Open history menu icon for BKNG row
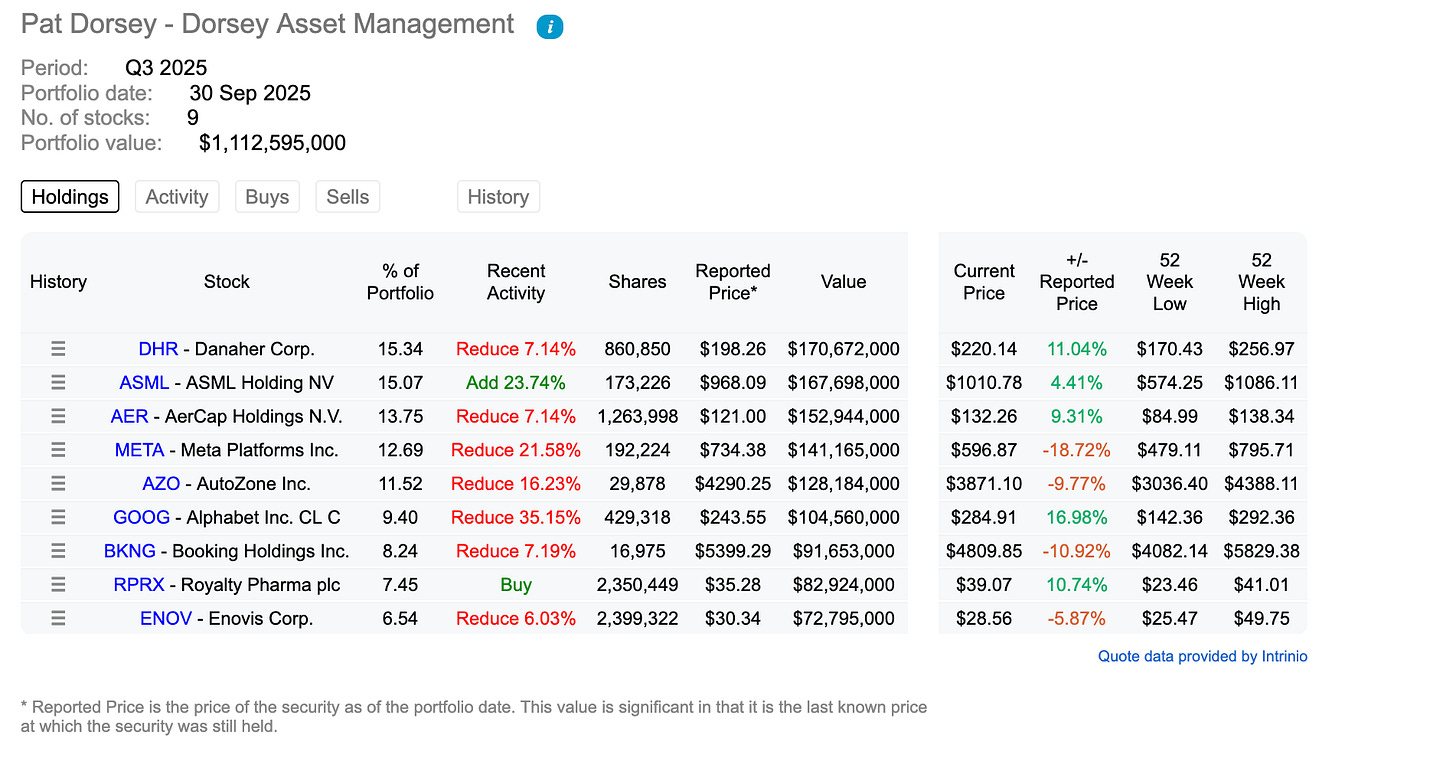This screenshot has width=1456, height=758. 58,551
